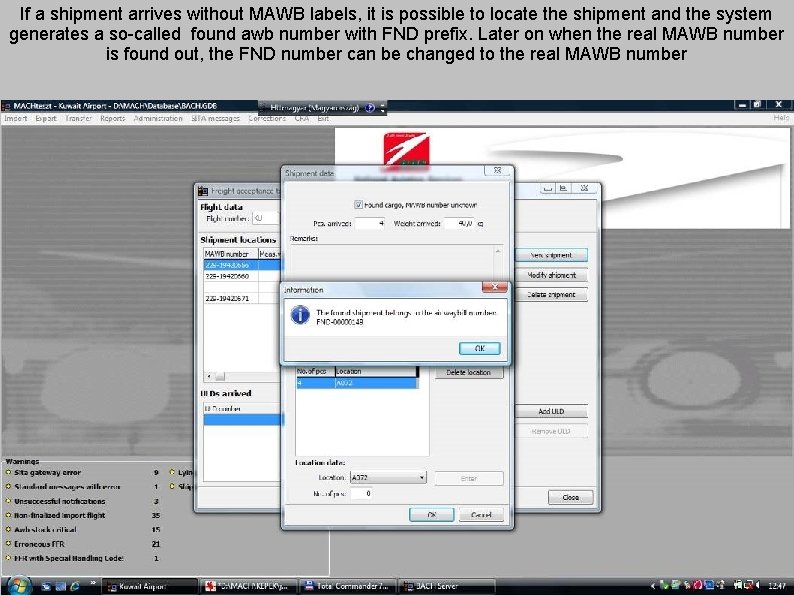
Task: Switch to BACH Server taskbar button
Action: point(446,586)
